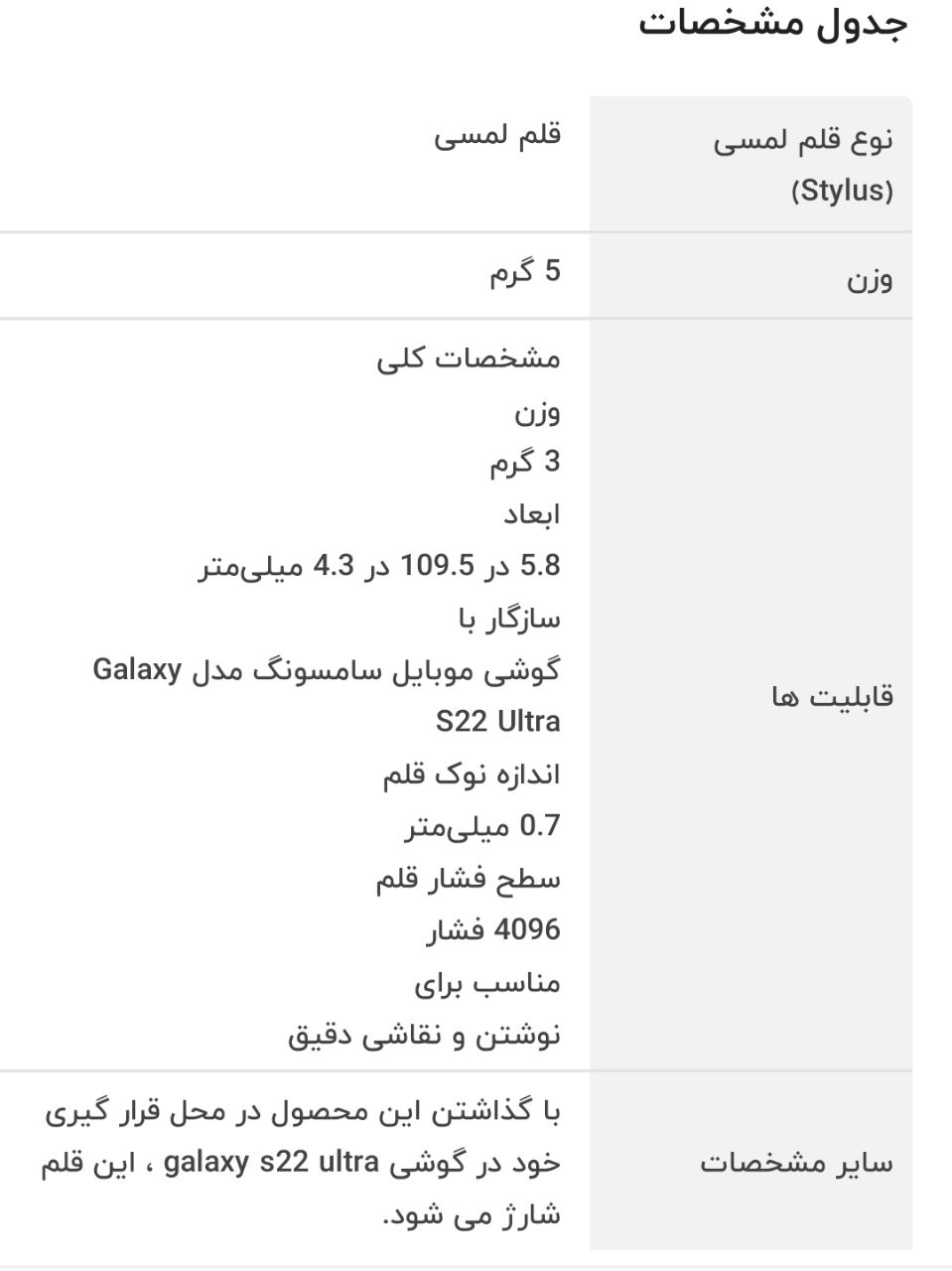Click the "سازگار با" line

coord(509,620)
